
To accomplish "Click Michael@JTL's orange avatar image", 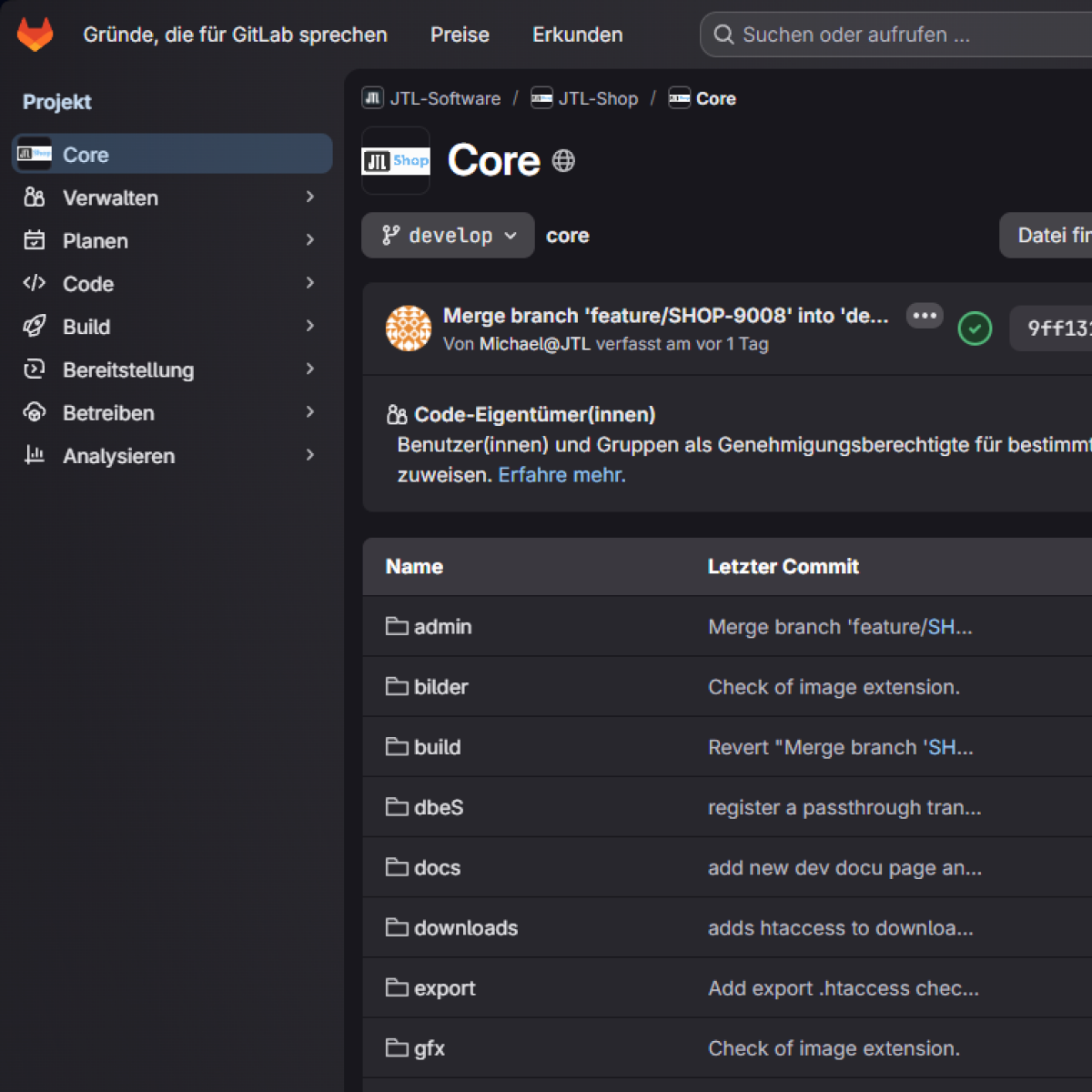I will click(x=409, y=329).
